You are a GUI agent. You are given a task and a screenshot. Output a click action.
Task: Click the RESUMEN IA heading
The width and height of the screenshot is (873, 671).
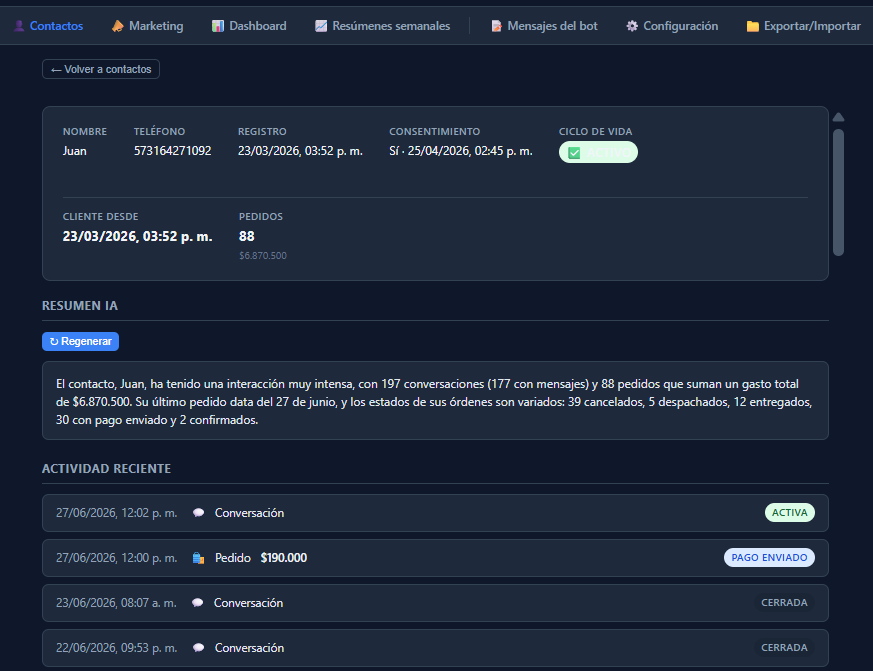[x=80, y=306]
